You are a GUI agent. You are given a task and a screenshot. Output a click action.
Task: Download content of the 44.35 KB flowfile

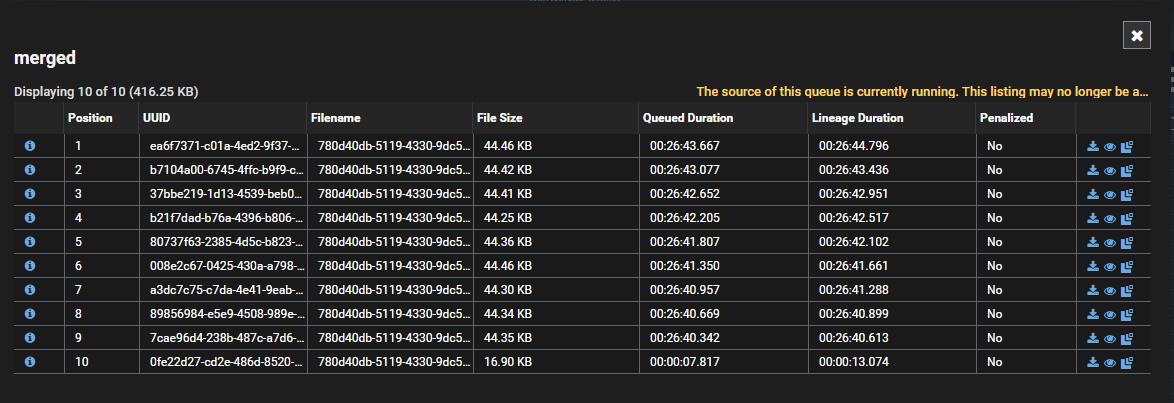(1093, 338)
